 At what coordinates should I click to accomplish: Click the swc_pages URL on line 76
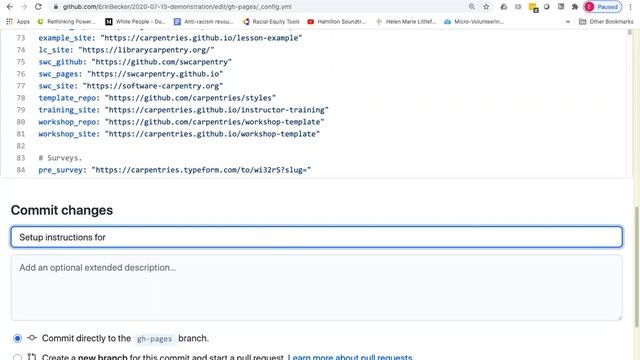[155, 74]
